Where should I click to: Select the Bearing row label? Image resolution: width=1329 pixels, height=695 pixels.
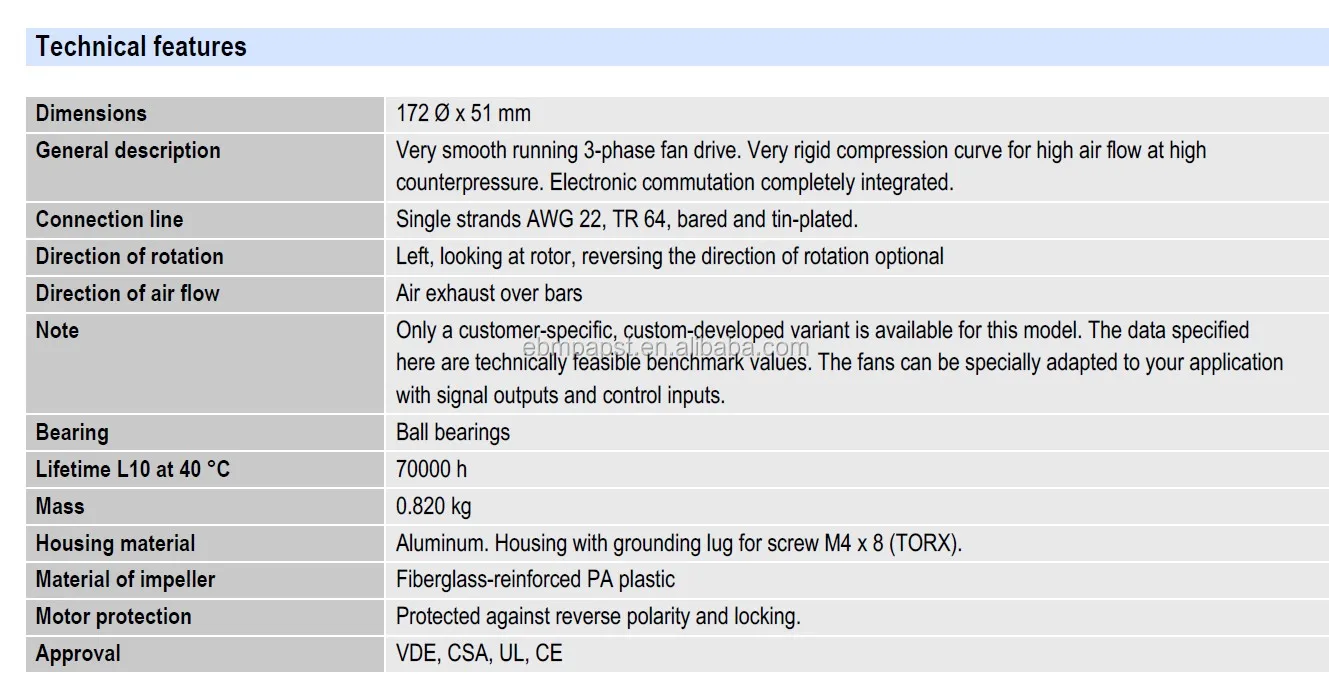72,432
